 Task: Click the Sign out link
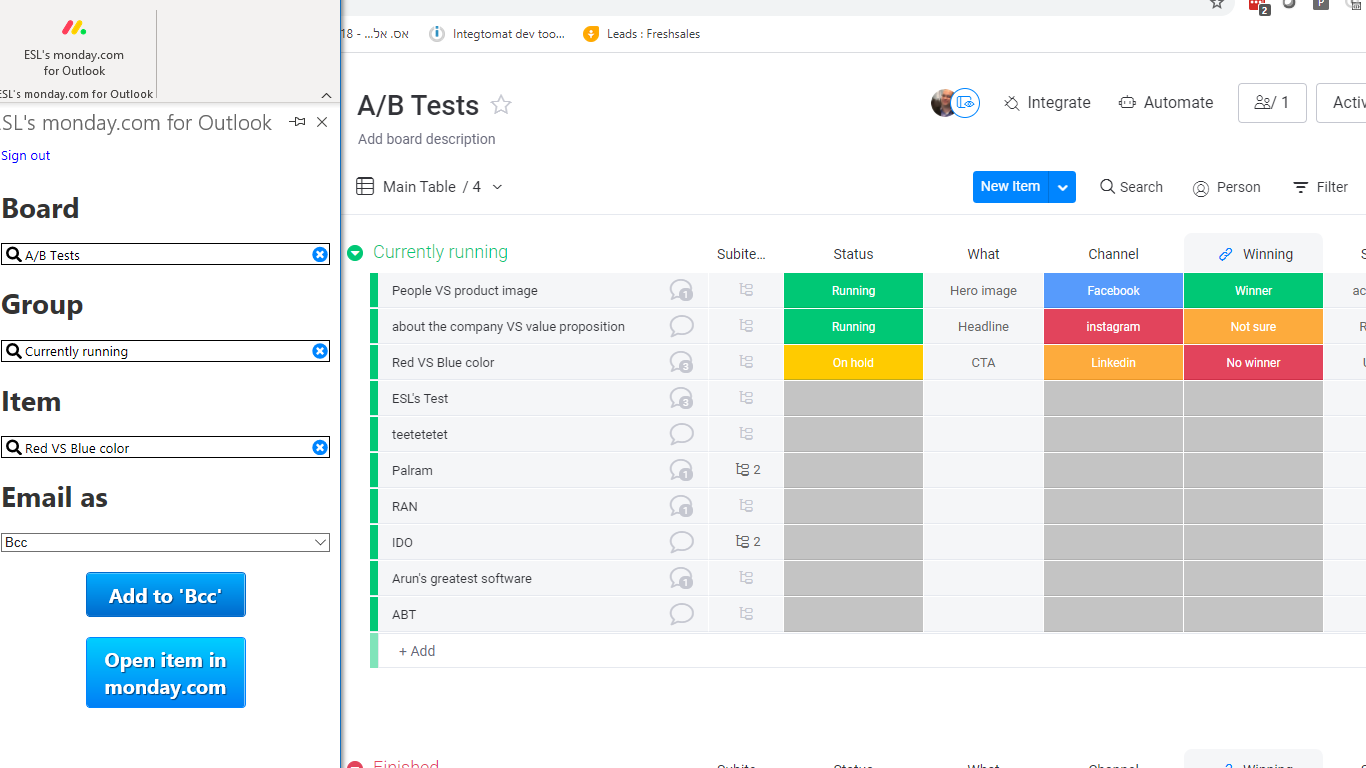(x=26, y=155)
